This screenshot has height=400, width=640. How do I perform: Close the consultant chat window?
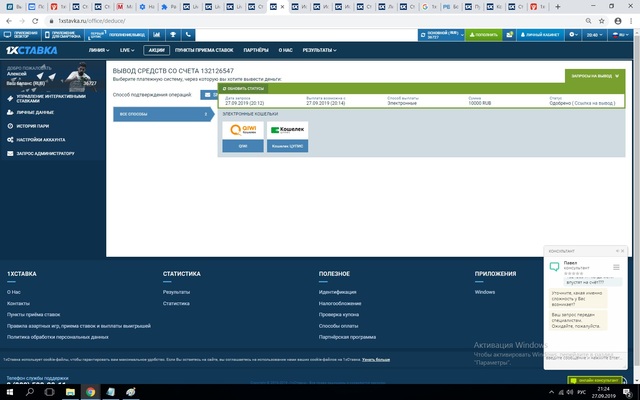point(622,251)
